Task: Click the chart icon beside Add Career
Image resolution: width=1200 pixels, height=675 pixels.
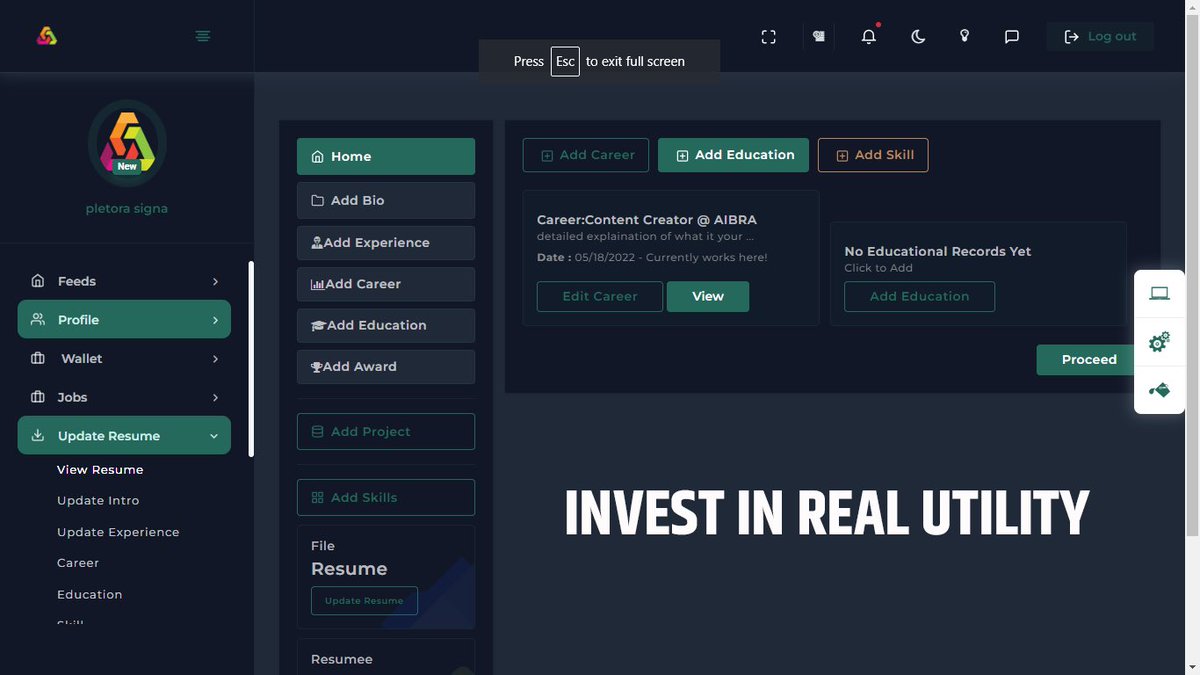Action: point(318,284)
